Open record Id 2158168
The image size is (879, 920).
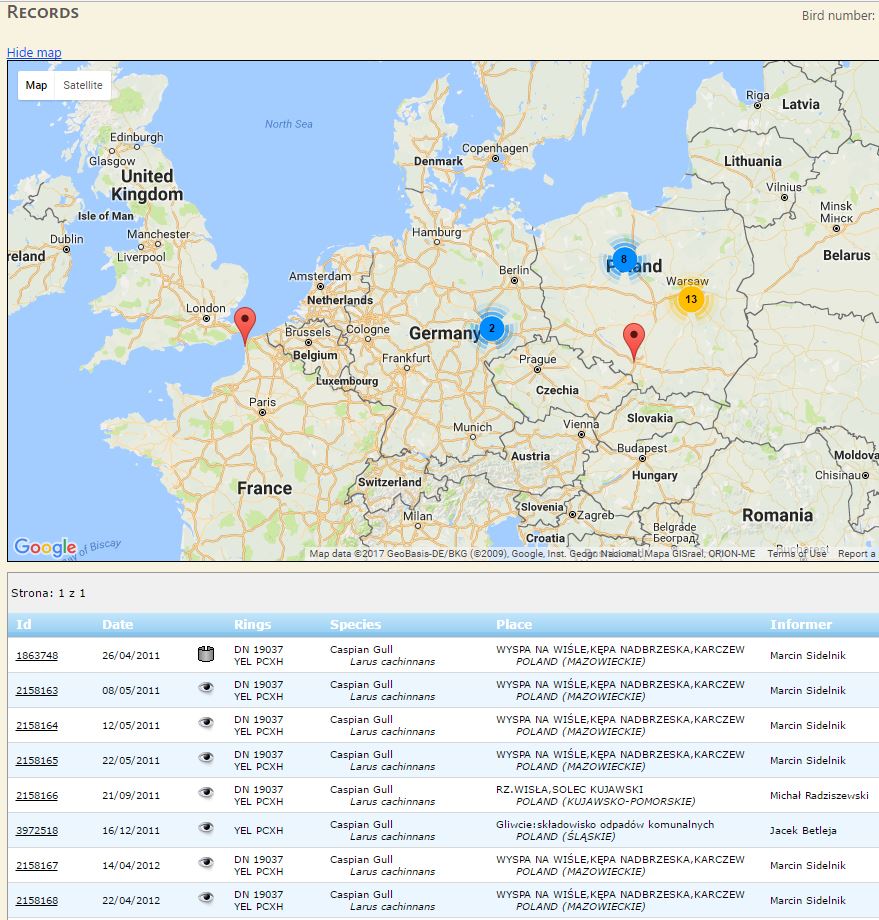37,901
